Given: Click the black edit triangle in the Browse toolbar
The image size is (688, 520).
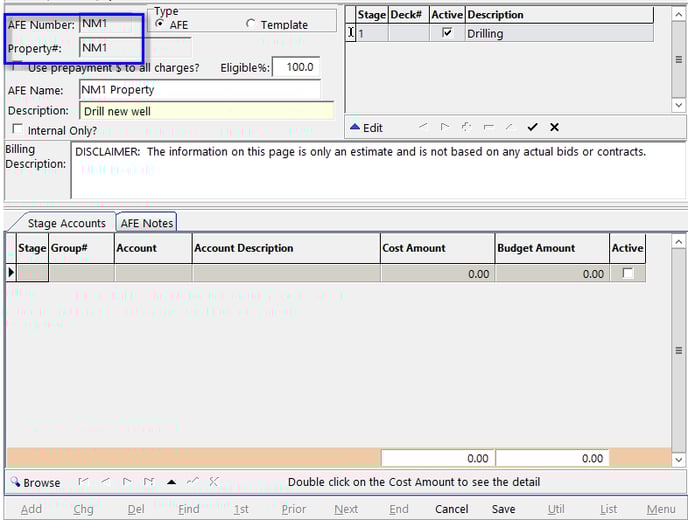Looking at the screenshot, I should click(x=172, y=482).
